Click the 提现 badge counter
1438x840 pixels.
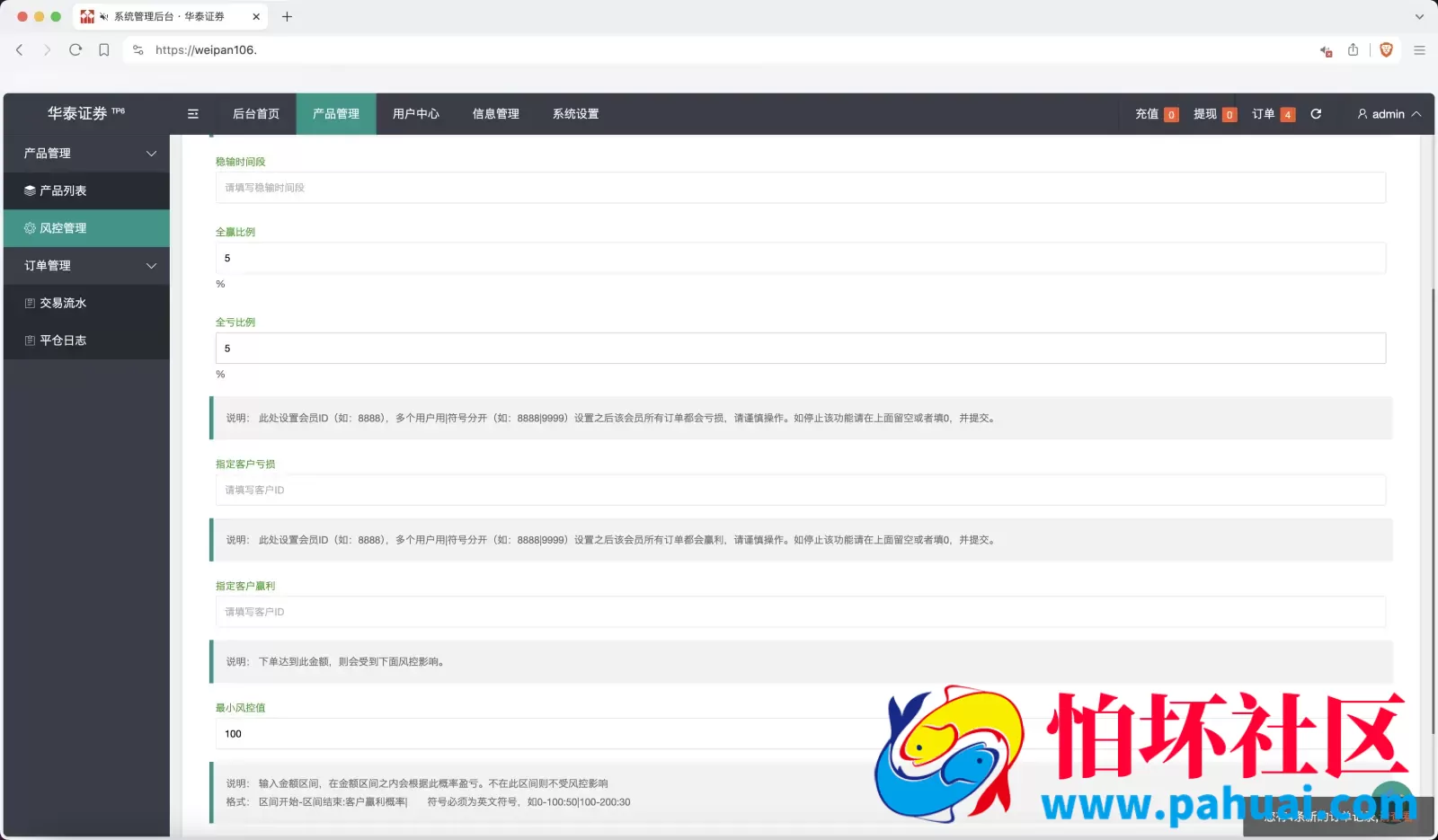(x=1229, y=115)
